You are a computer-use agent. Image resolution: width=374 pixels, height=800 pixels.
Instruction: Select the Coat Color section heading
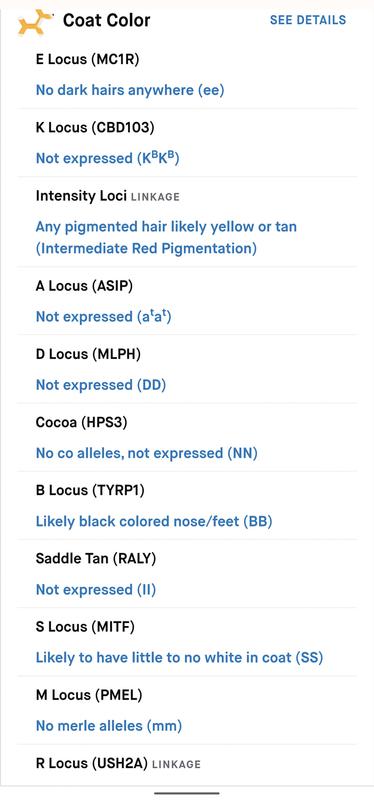[107, 20]
